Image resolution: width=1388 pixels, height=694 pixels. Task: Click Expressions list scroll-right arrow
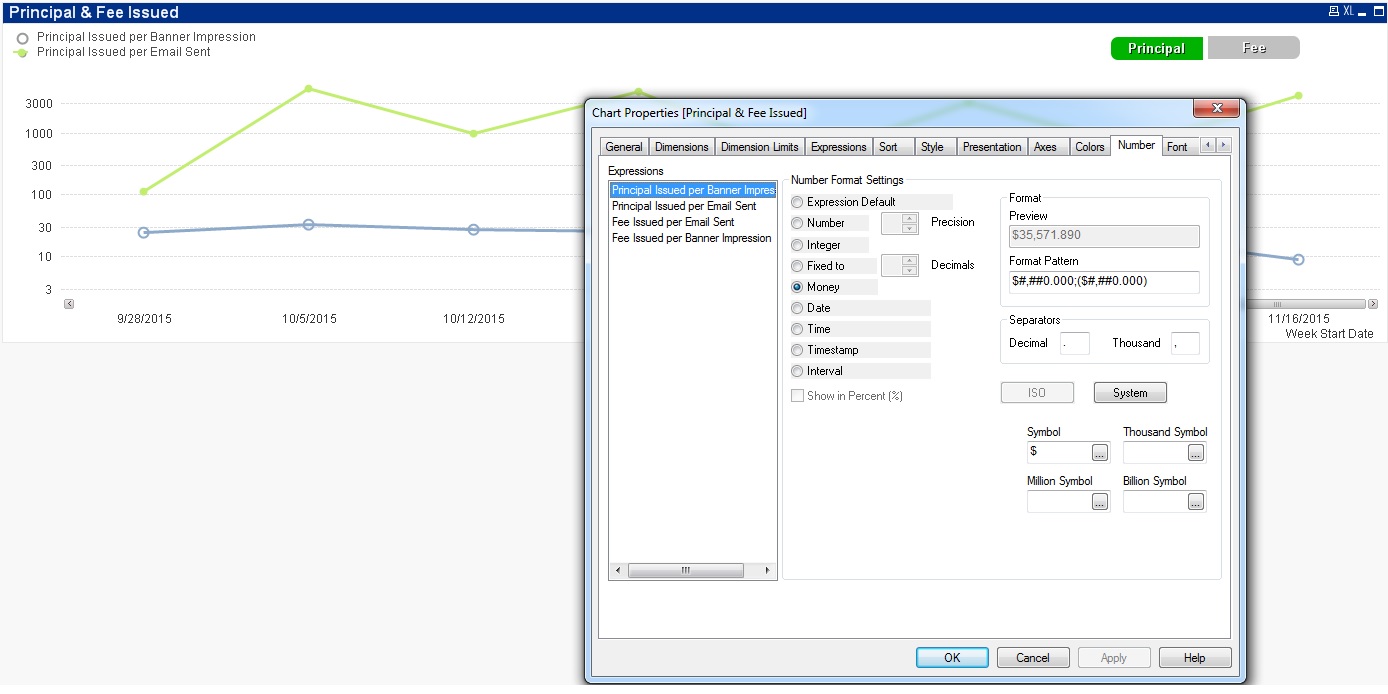click(767, 571)
